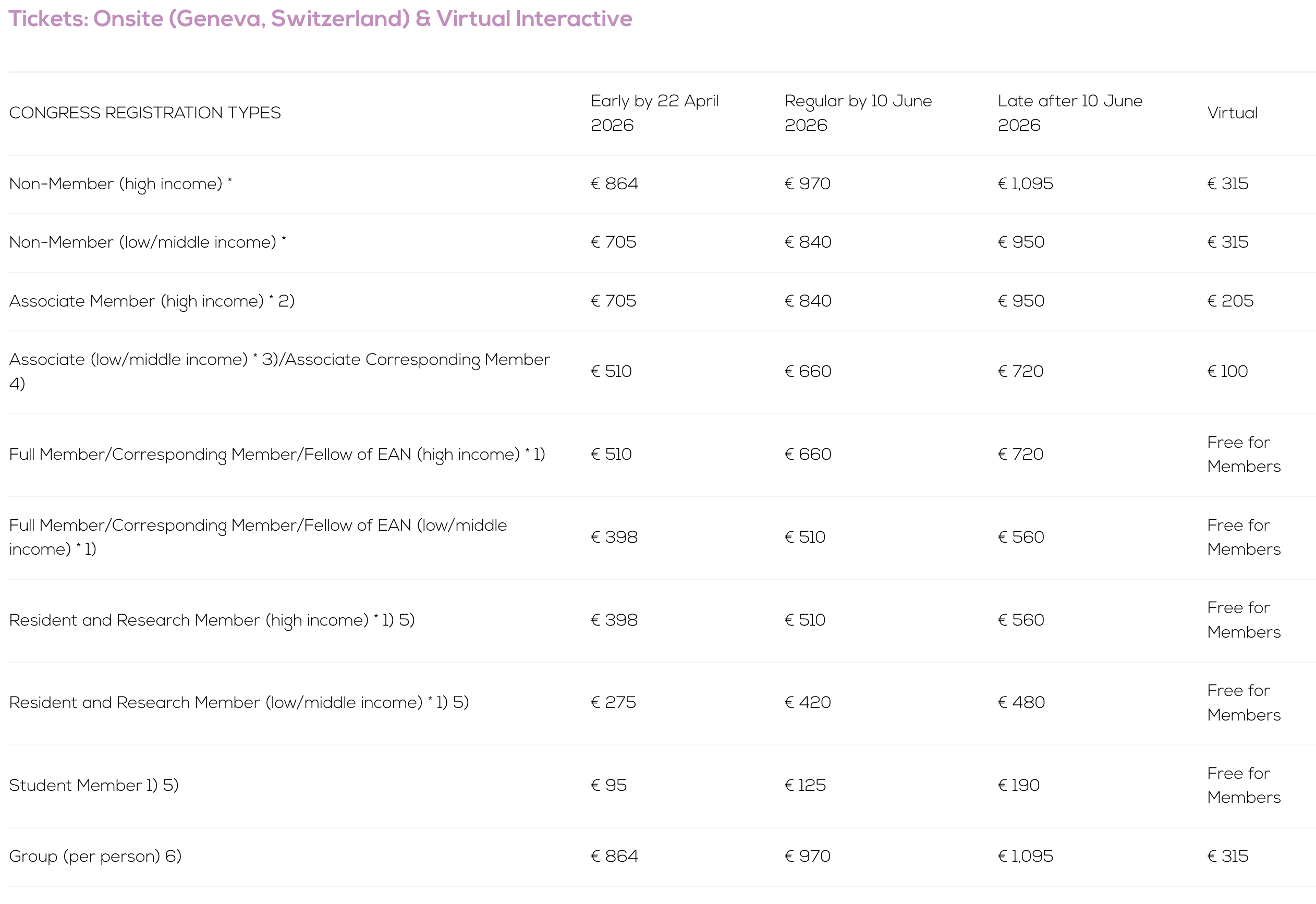Screen dimensions: 1316x904
Task: Click 'Free for Members' in the Student Member row
Action: click(x=1244, y=785)
